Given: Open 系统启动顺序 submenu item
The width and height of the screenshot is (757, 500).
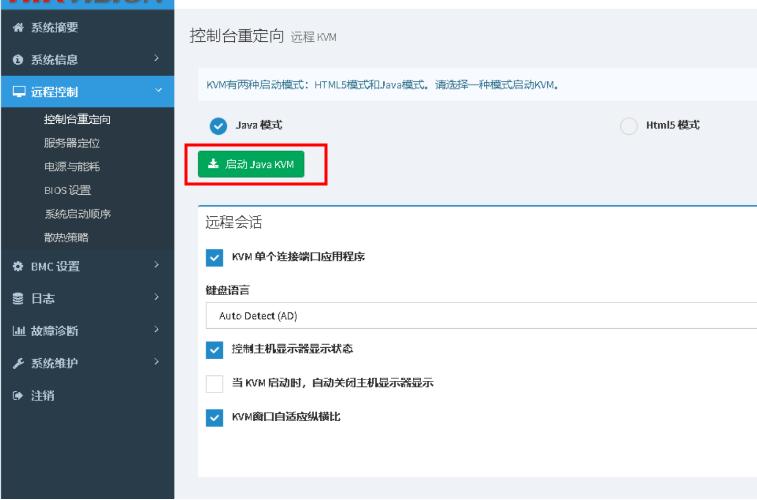Looking at the screenshot, I should coord(77,214).
